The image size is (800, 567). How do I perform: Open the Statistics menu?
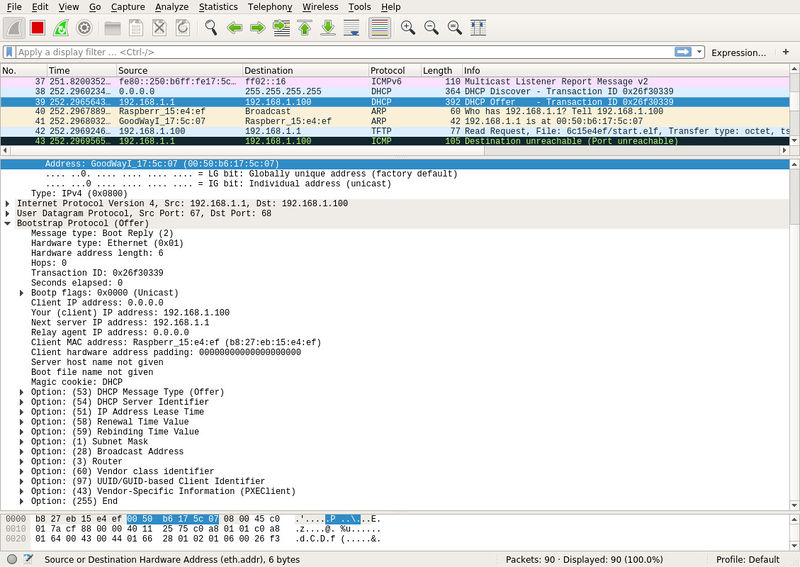click(x=218, y=7)
